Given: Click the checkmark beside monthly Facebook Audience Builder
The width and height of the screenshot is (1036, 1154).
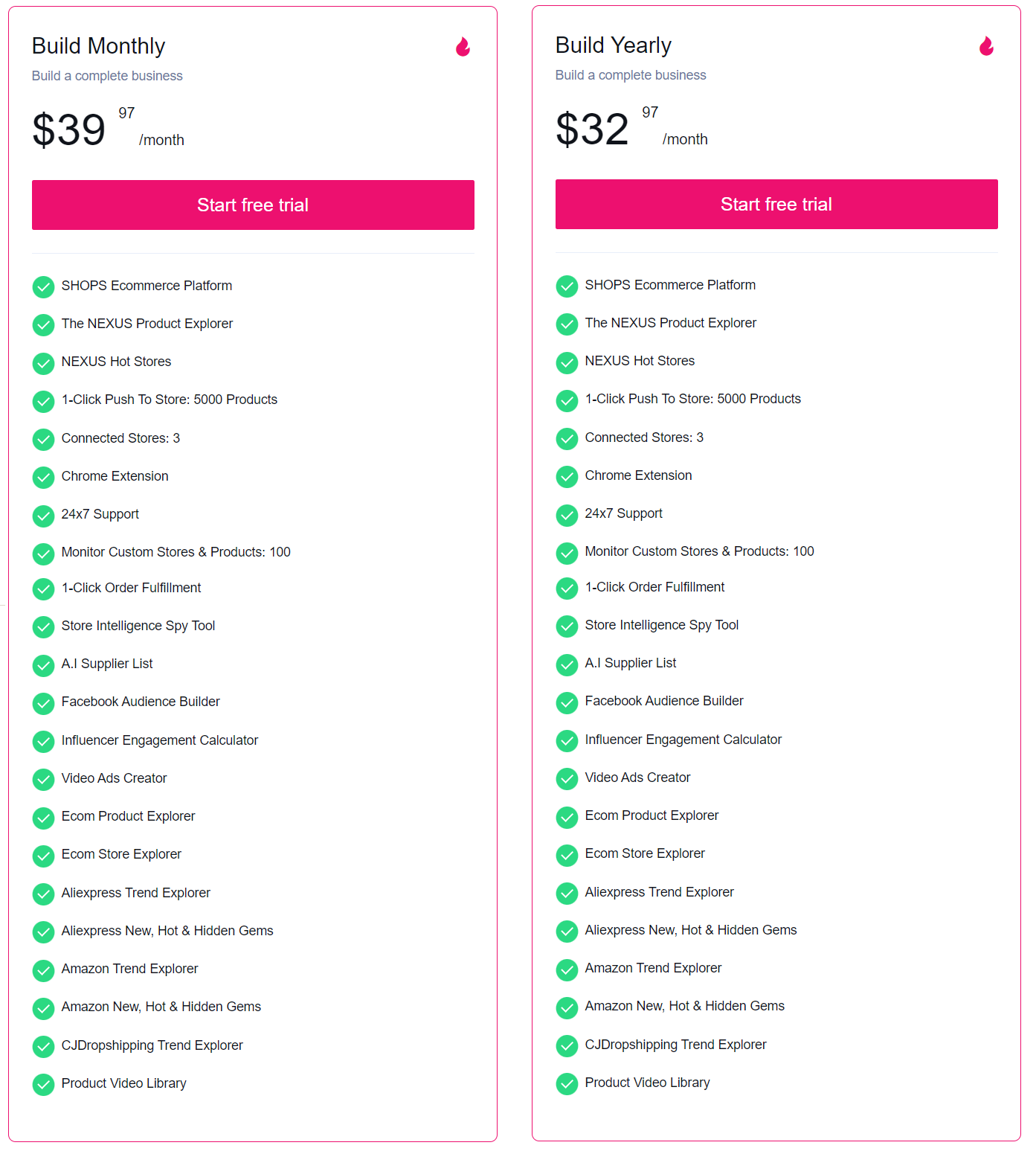Looking at the screenshot, I should coord(44,703).
